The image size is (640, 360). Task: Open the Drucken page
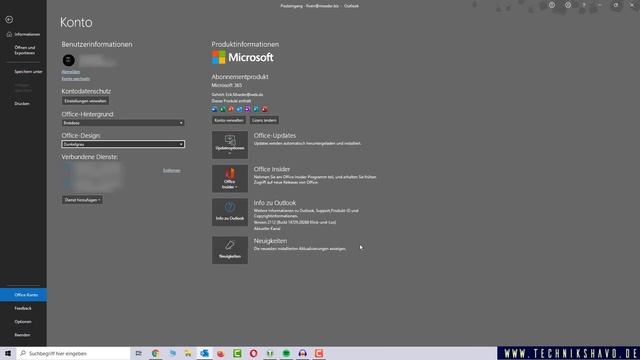pos(23,104)
